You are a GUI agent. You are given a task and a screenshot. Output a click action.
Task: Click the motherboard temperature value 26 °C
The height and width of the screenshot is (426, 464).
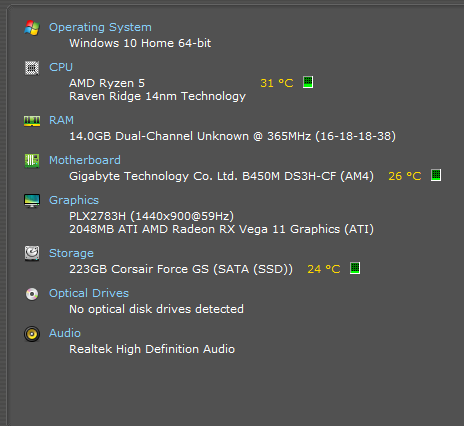405,176
